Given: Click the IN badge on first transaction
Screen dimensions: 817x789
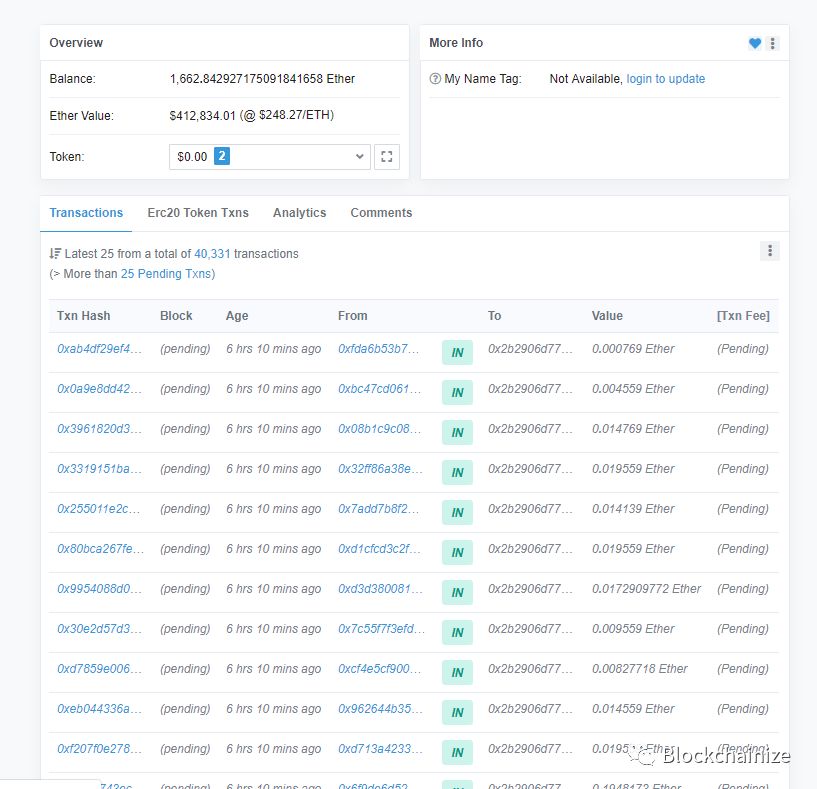Looking at the screenshot, I should [457, 352].
